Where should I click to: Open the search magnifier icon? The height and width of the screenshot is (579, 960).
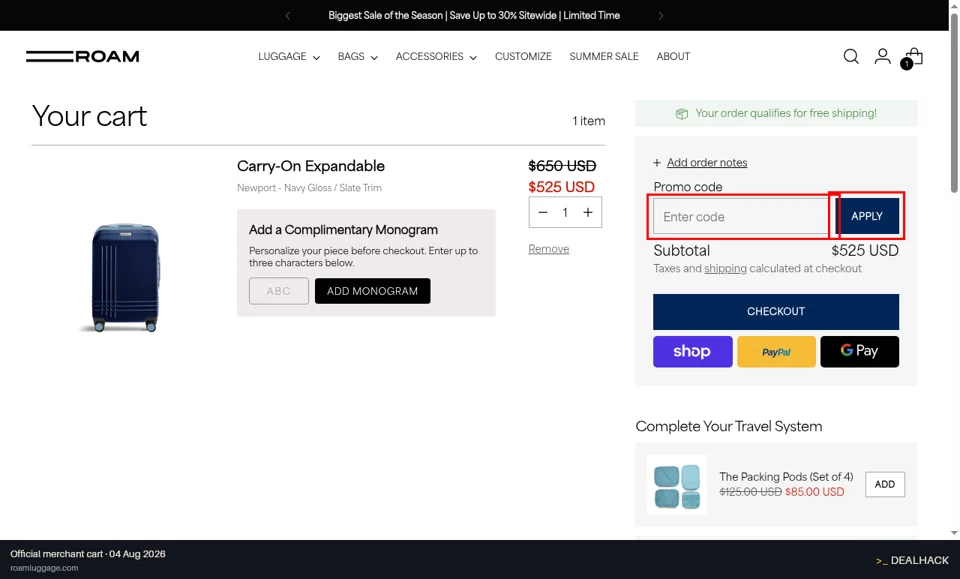(x=851, y=56)
